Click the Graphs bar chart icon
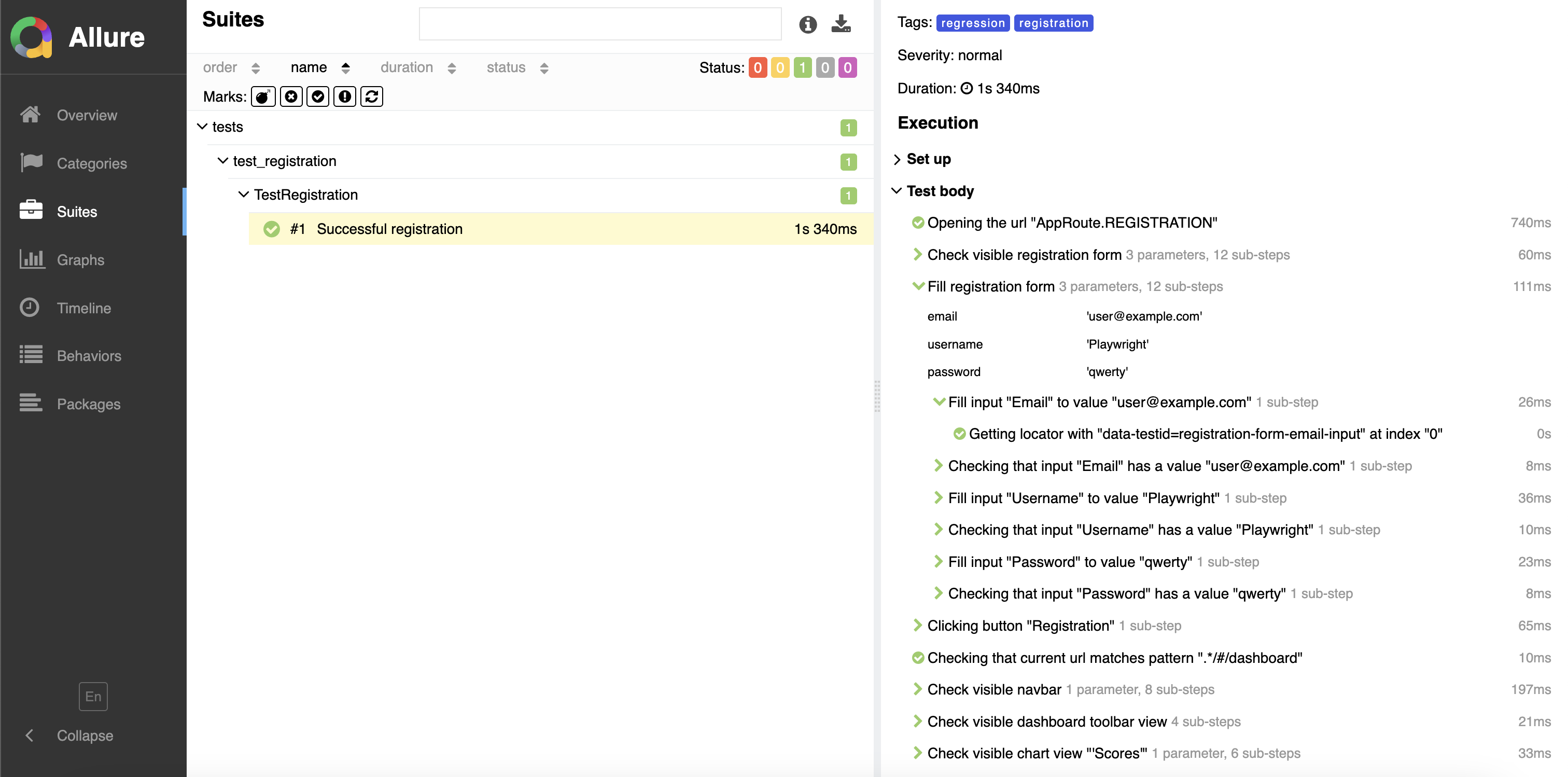 [32, 259]
